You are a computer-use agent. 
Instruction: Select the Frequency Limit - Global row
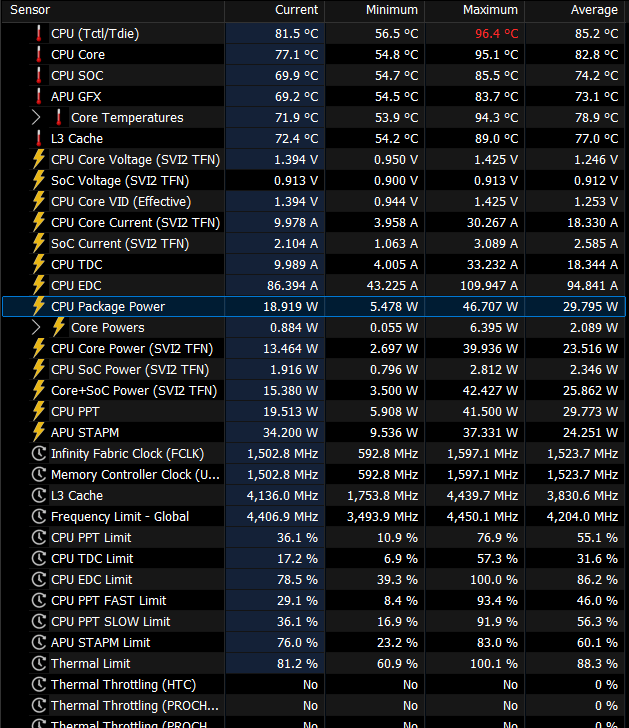point(314,516)
